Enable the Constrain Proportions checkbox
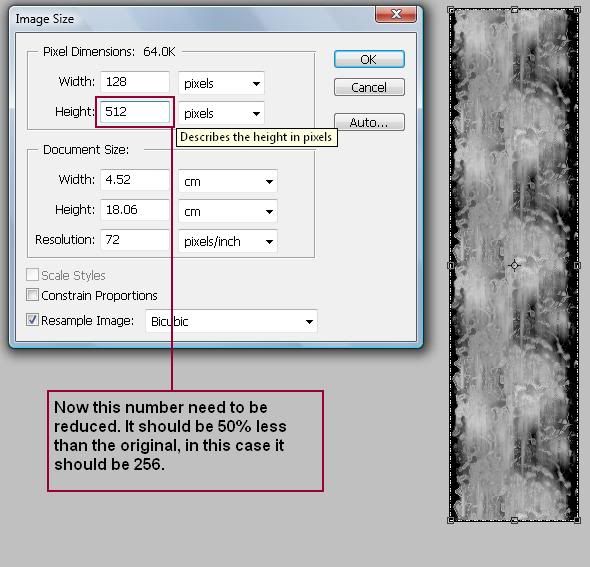 pos(32,295)
